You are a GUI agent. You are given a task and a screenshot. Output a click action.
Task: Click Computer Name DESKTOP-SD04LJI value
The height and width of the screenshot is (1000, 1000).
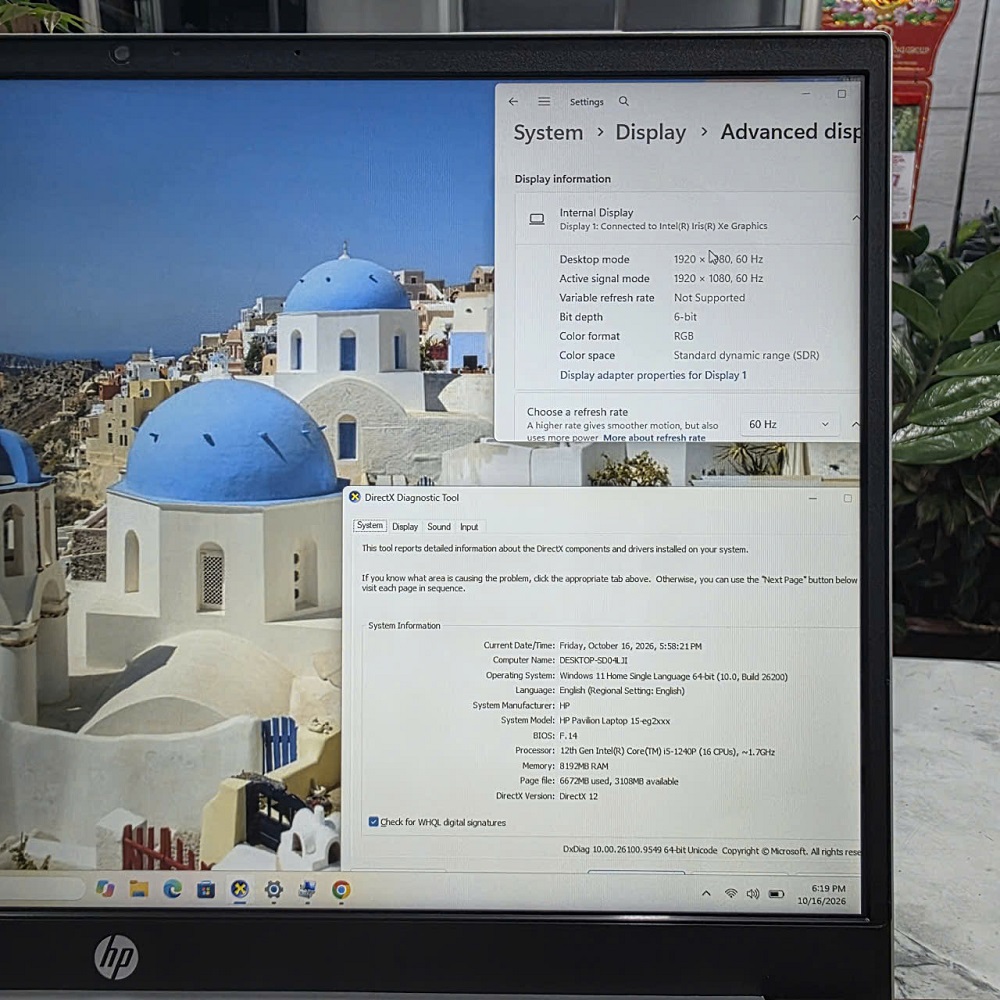click(x=593, y=660)
